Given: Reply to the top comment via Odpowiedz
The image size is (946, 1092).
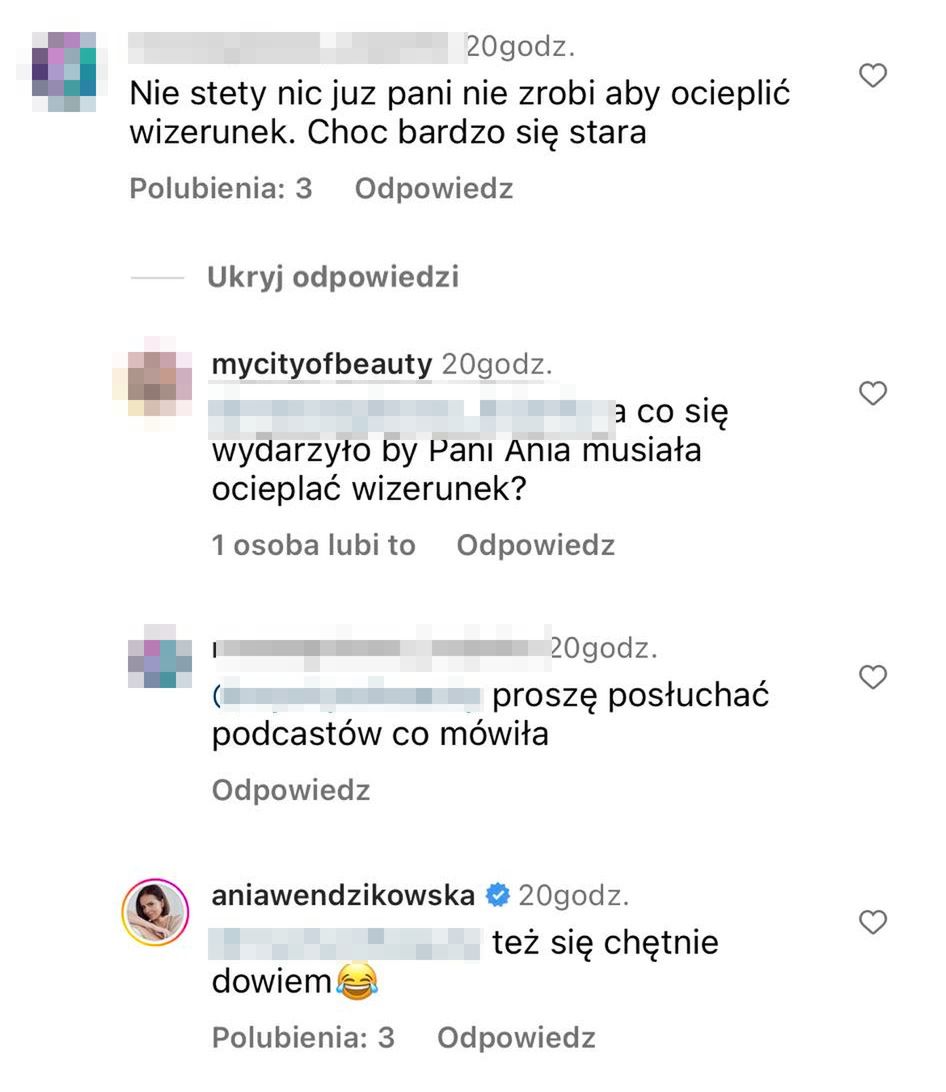Looking at the screenshot, I should pos(434,189).
